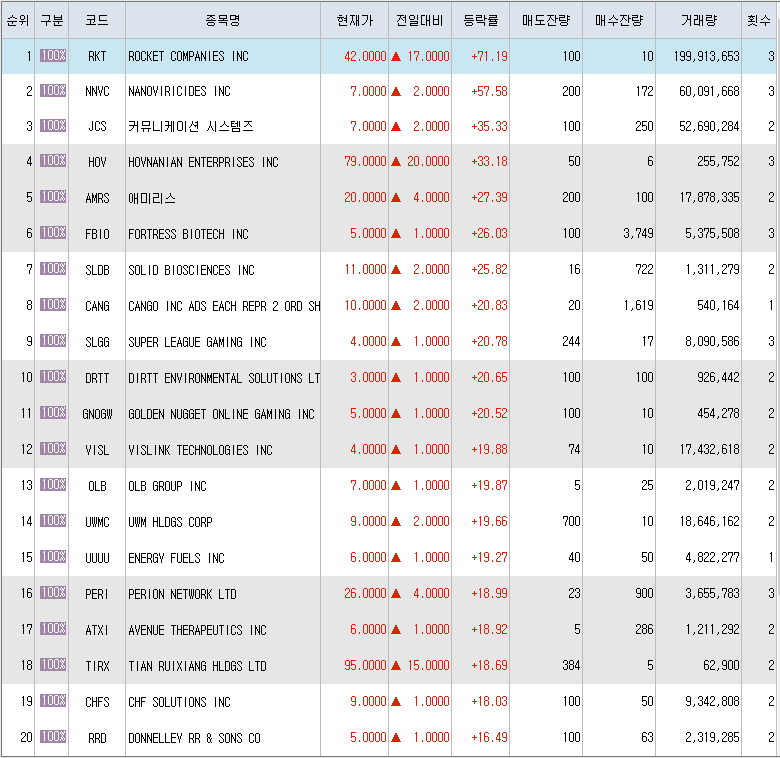The width and height of the screenshot is (780, 758).
Task: Select OLB GROUP INC stock name
Action: pos(167,486)
